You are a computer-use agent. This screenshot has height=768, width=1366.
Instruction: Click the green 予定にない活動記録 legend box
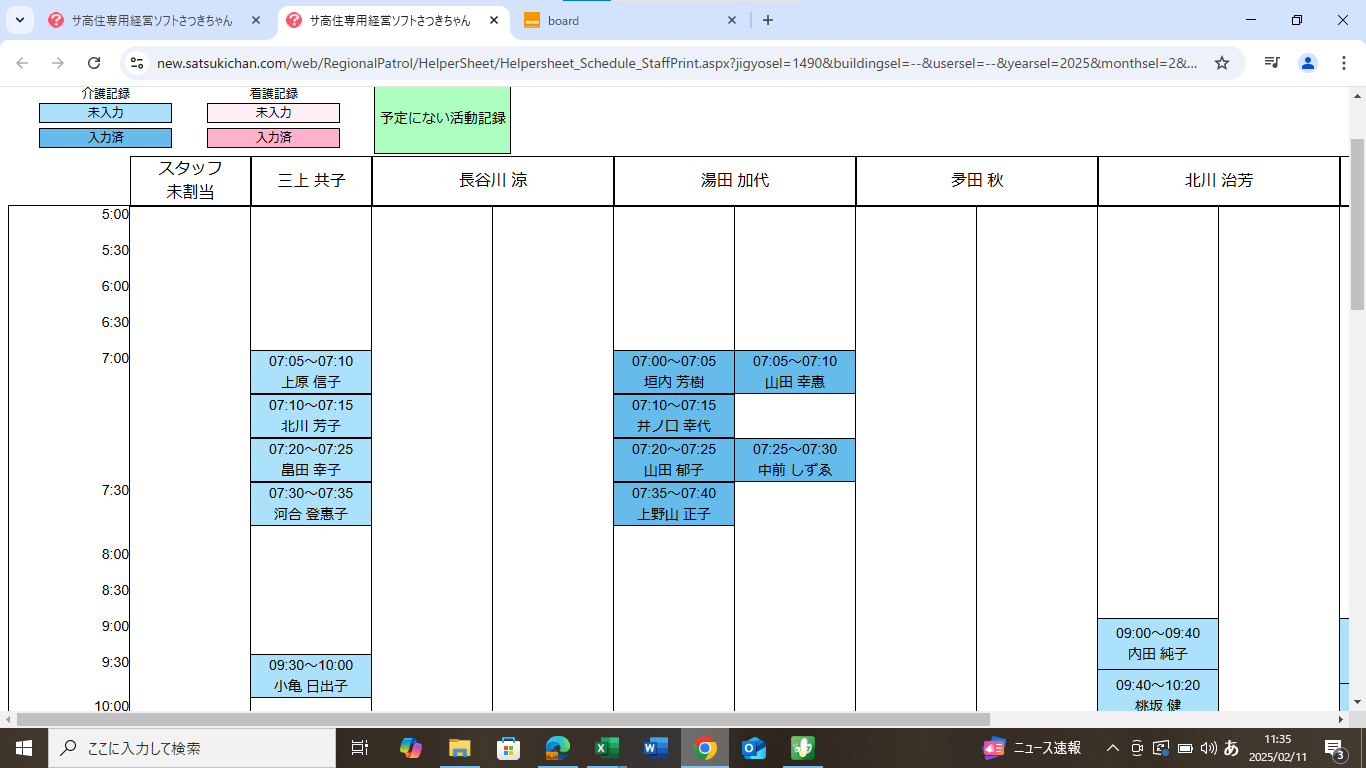pos(442,119)
